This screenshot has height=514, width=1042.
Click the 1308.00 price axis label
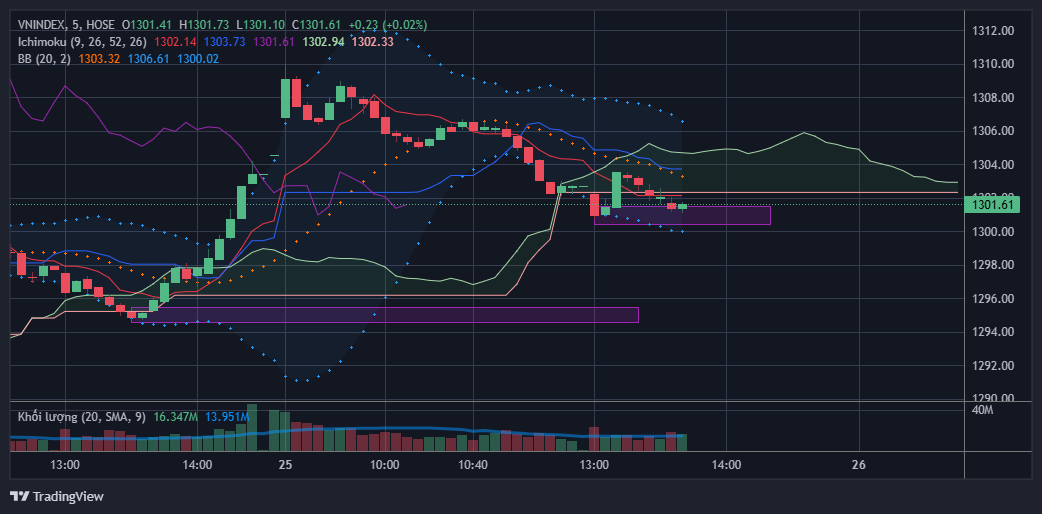[993, 98]
